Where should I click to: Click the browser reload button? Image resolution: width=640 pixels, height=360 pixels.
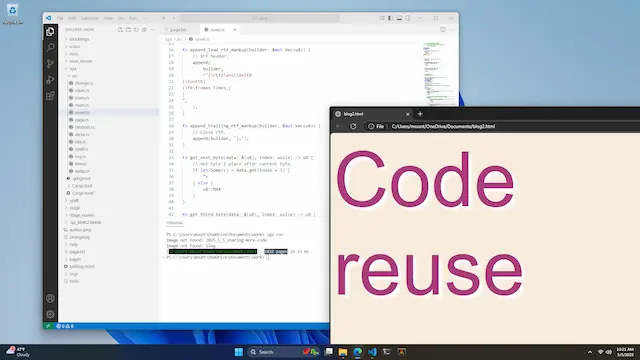tap(353, 127)
